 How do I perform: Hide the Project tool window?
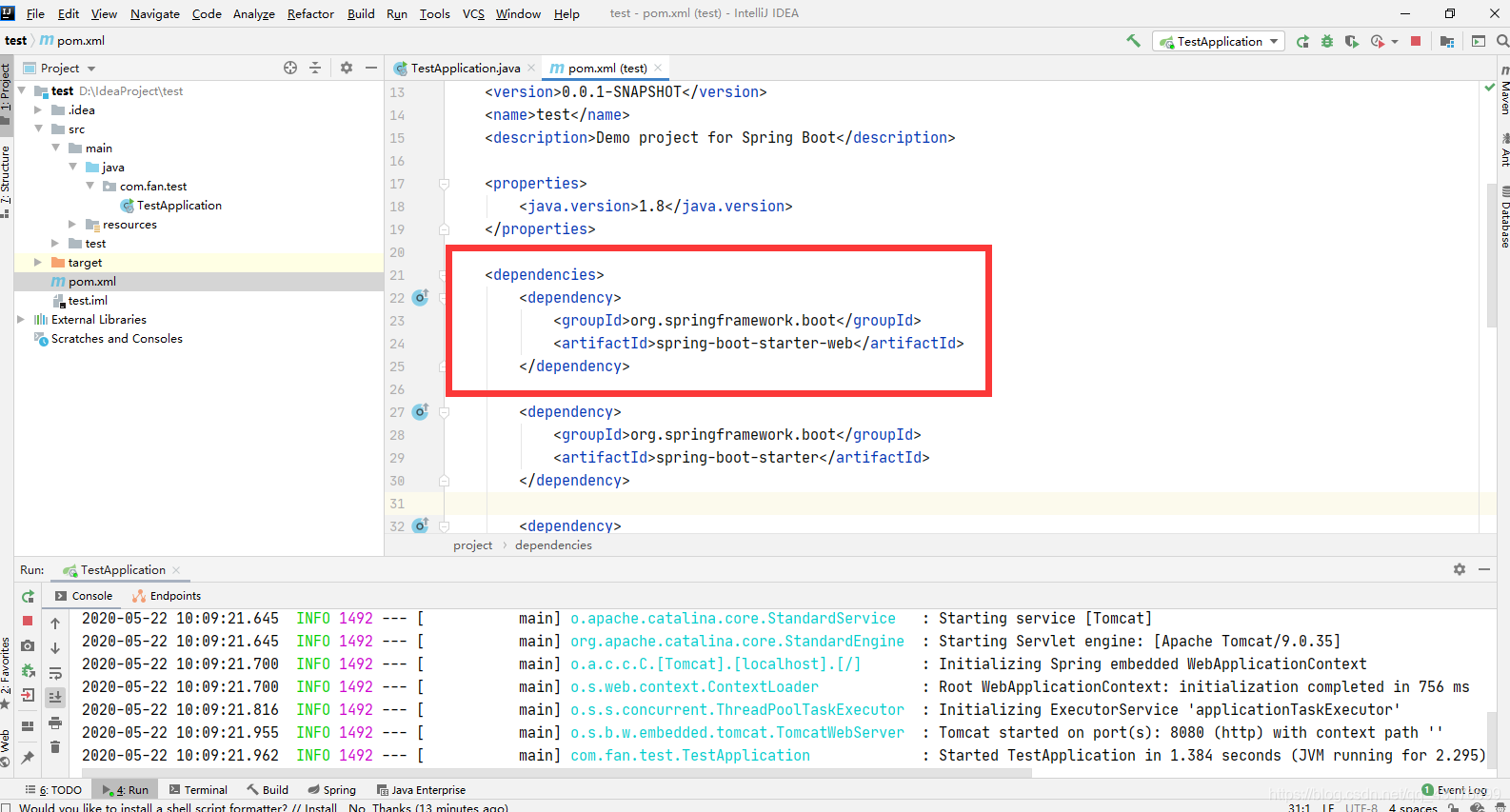(x=371, y=68)
